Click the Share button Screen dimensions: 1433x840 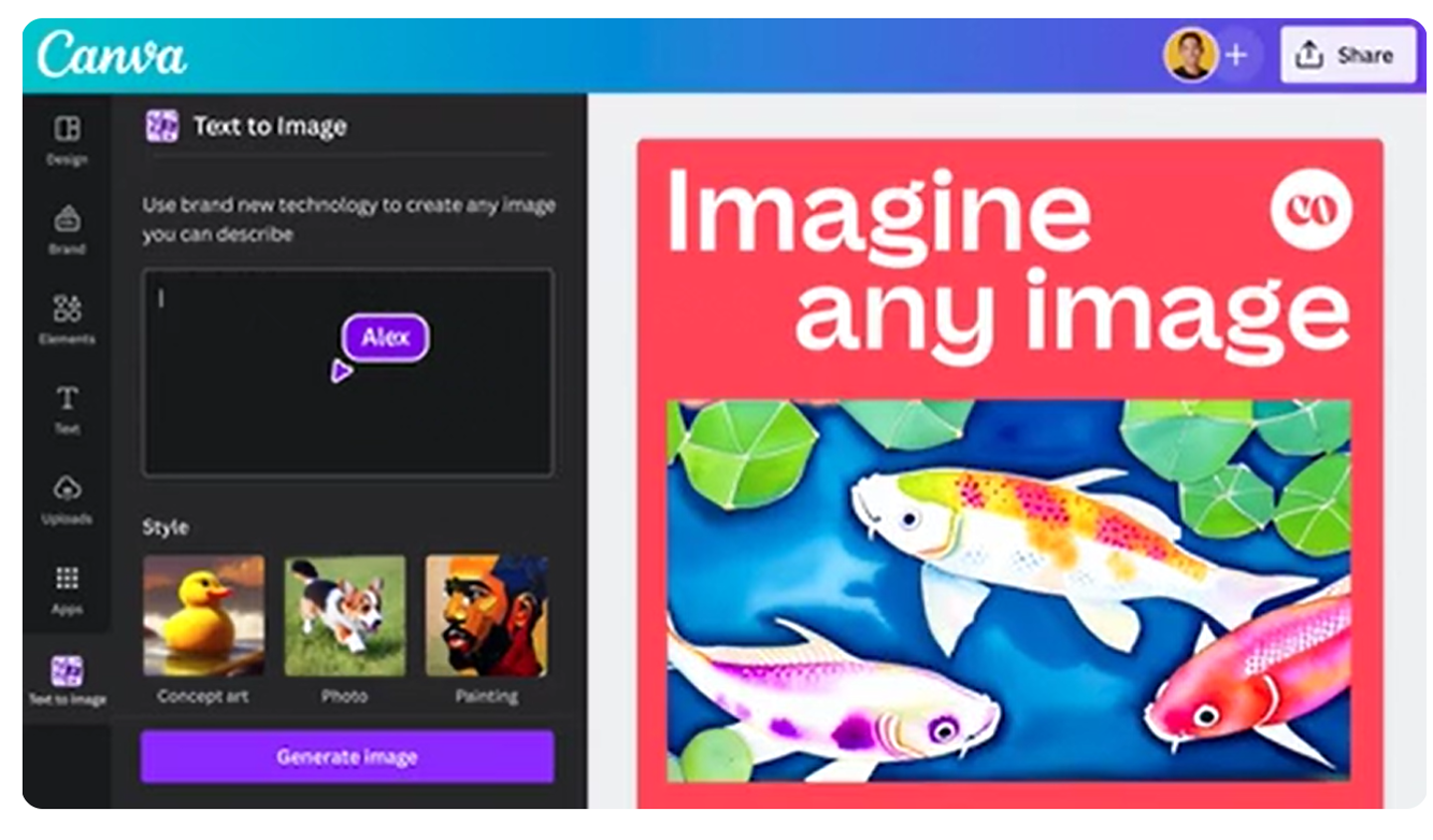coord(1346,55)
